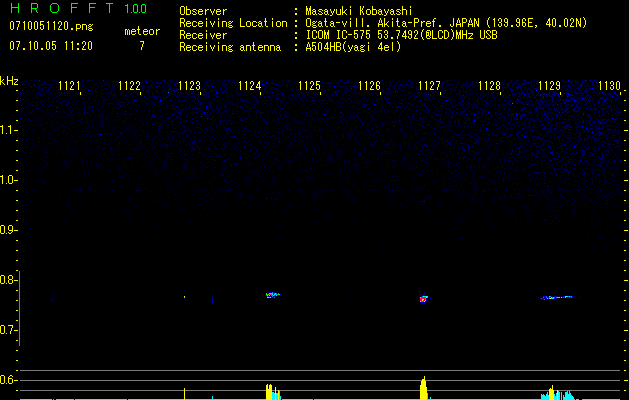Click the 1125 time axis marker

point(310,86)
